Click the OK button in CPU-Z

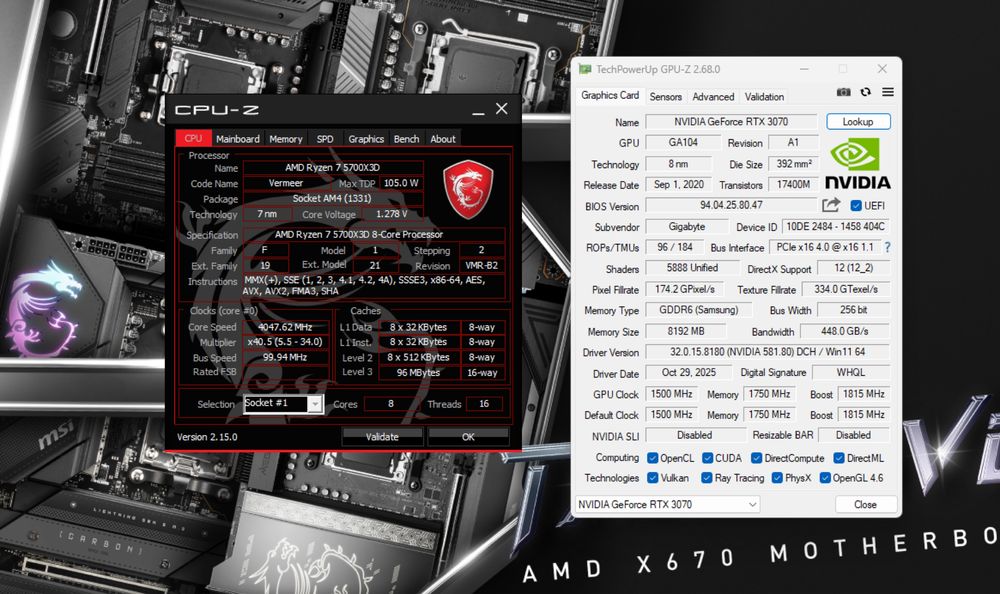click(468, 436)
